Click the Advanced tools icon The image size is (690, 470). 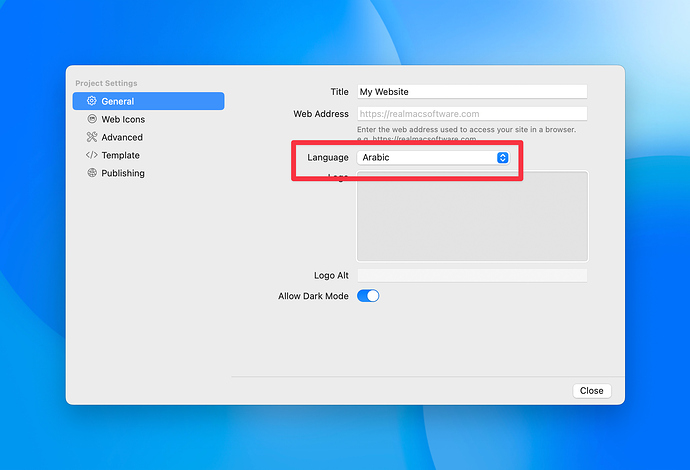click(x=92, y=137)
